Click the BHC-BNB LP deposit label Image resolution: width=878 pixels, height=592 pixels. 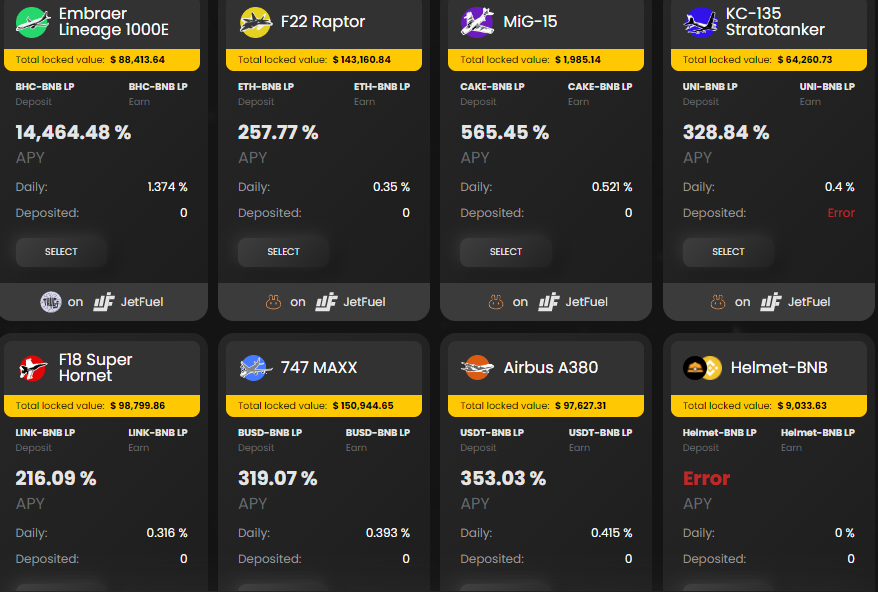[45, 87]
